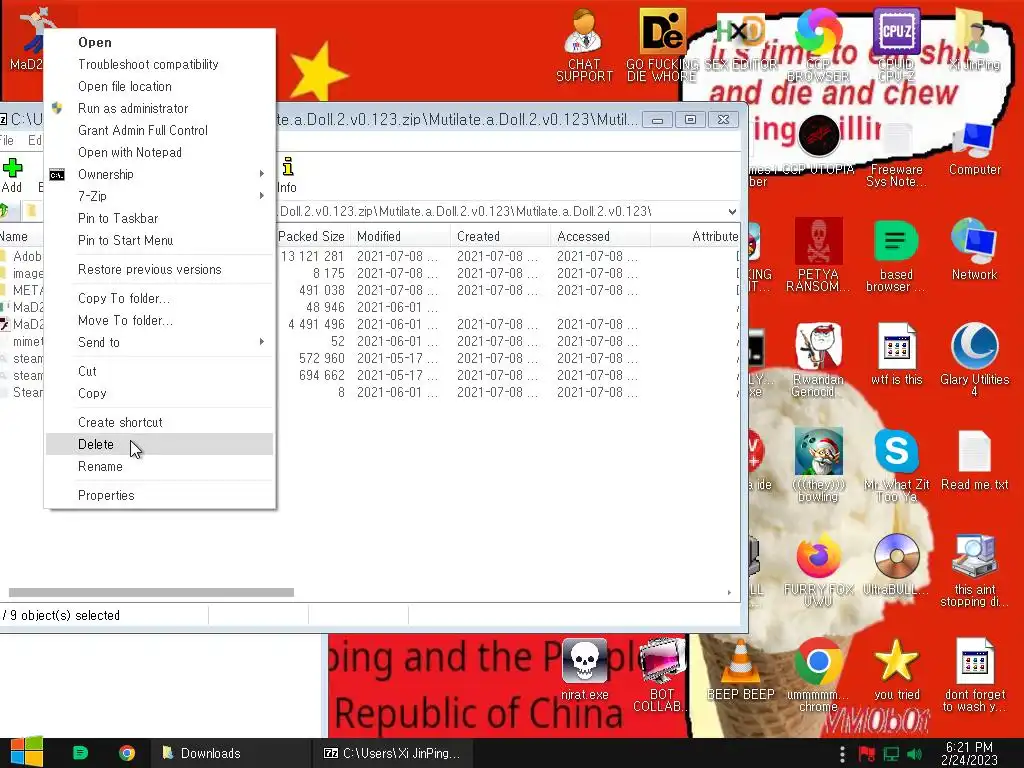Screen dimensions: 1024x768
Task: Open PETYA RANSOM desktop icon
Action: 818,255
